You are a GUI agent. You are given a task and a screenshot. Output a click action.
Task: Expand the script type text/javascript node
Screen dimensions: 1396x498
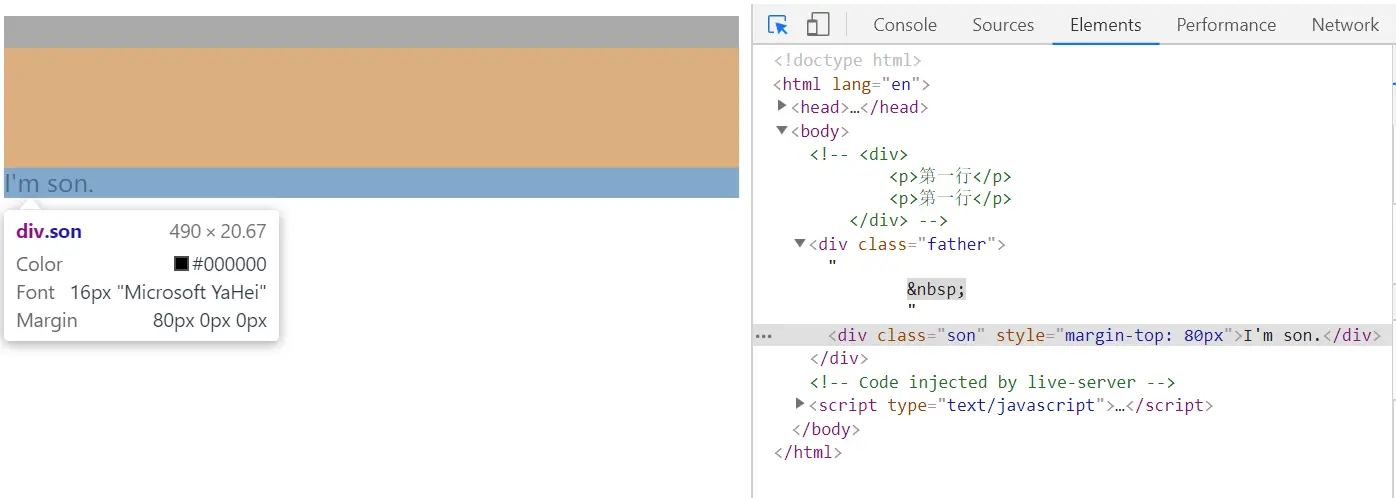pos(800,404)
